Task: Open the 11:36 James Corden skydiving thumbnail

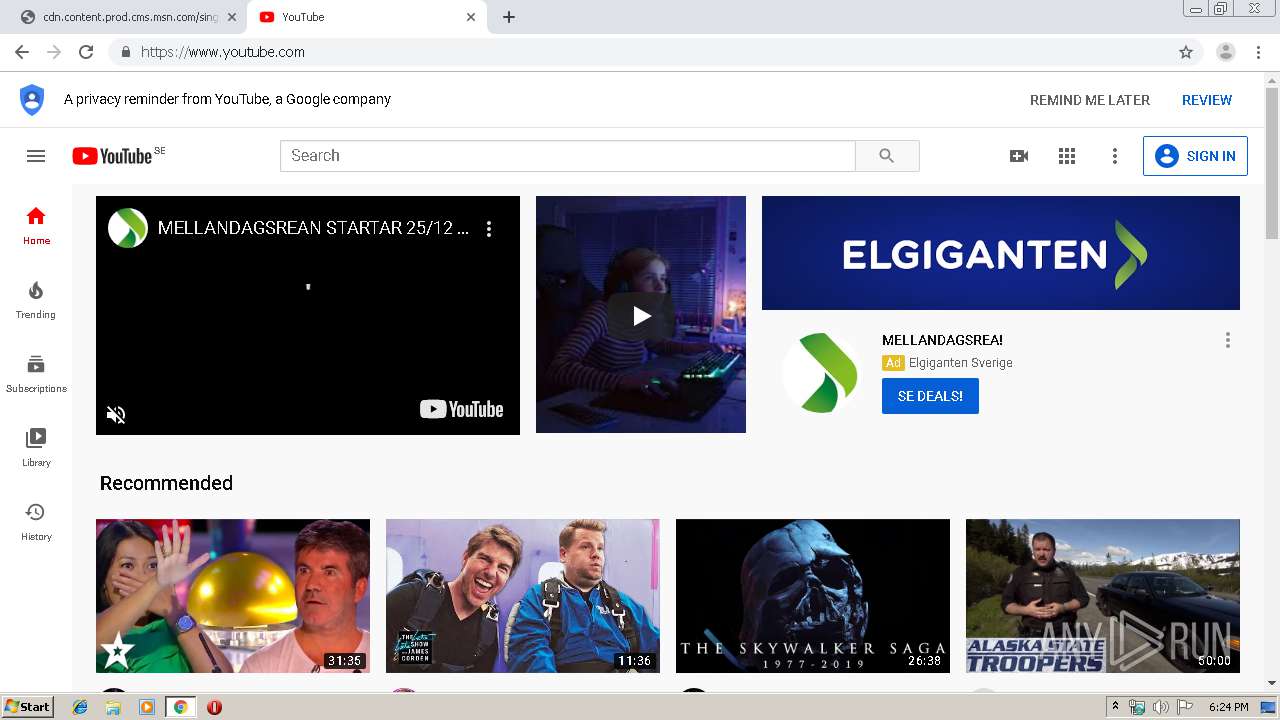Action: 523,596
